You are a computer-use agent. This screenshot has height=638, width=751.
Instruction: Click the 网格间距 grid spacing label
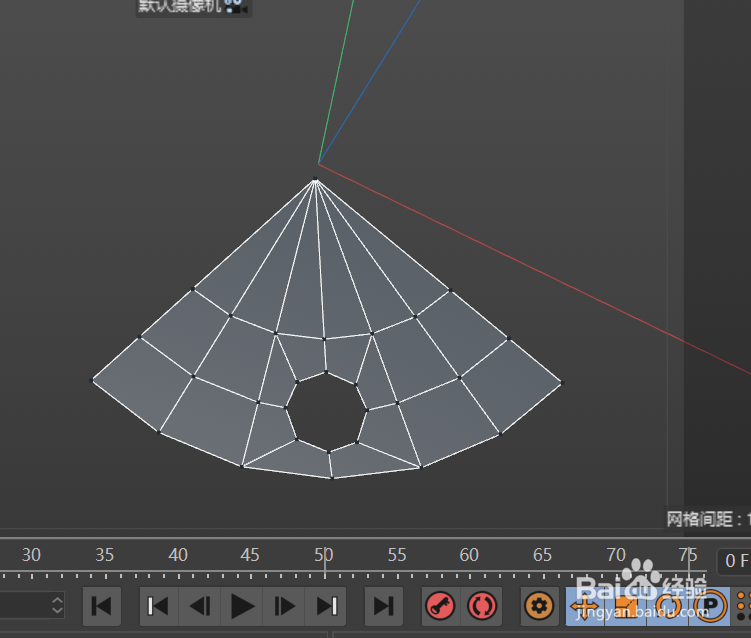tap(709, 519)
